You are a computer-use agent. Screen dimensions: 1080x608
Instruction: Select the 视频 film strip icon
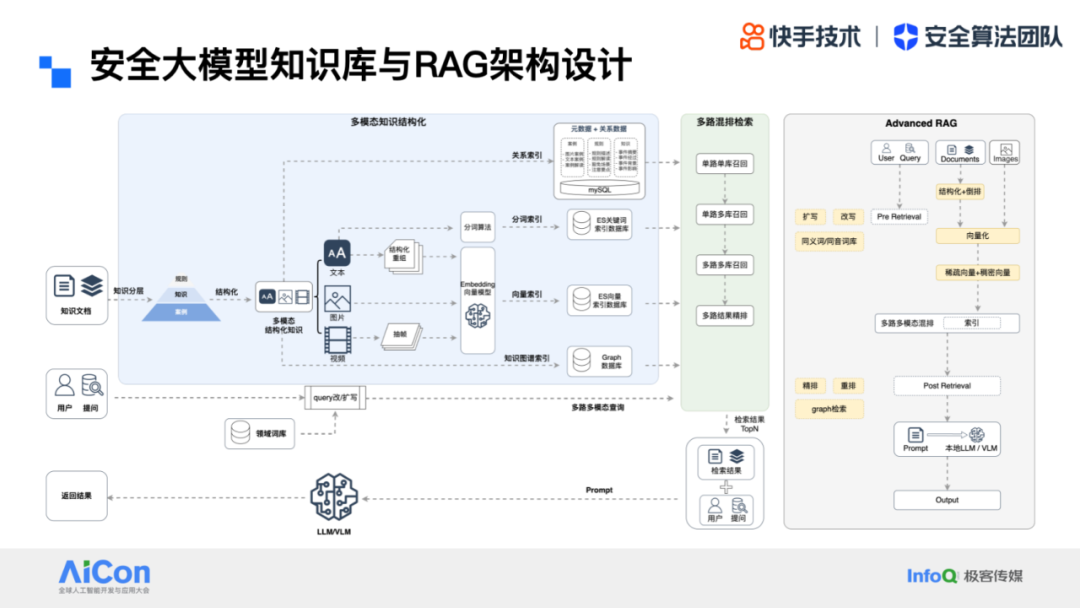pyautogui.click(x=337, y=341)
